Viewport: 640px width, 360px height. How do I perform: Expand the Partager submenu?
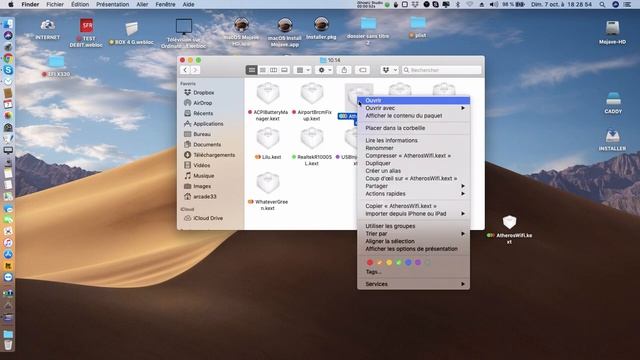(413, 186)
